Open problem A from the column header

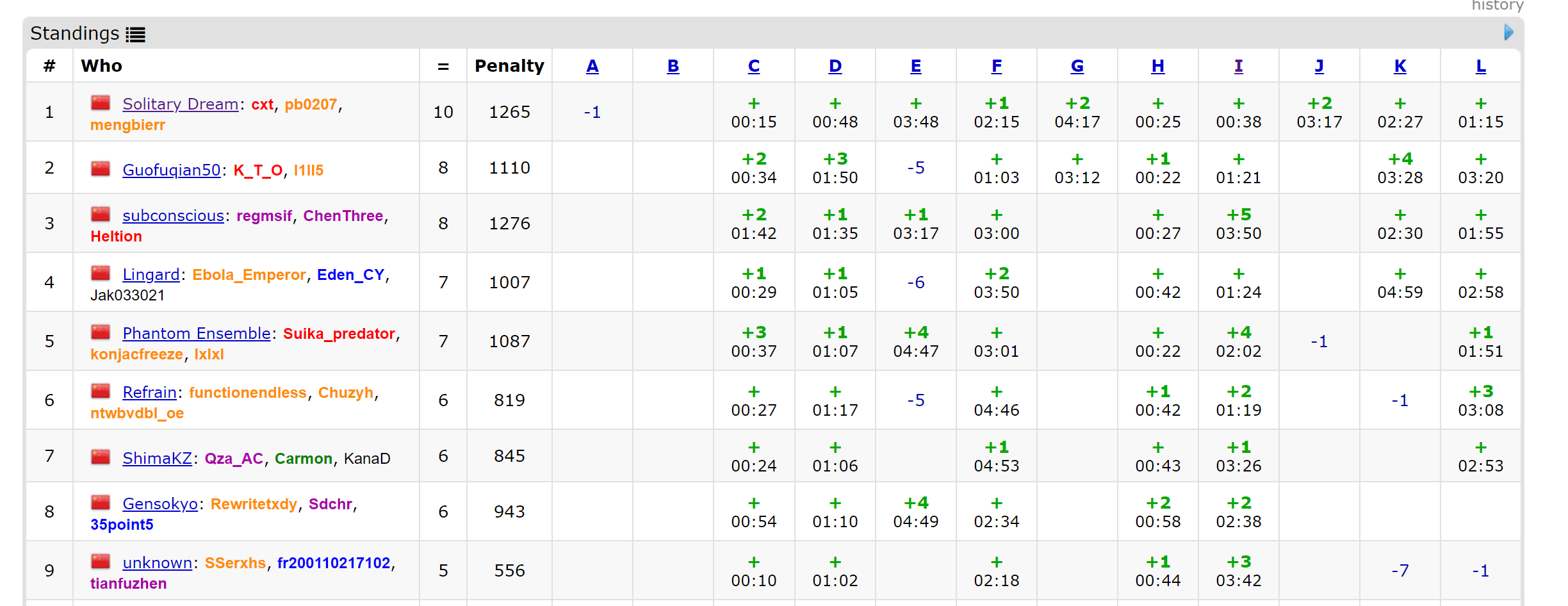tap(592, 66)
